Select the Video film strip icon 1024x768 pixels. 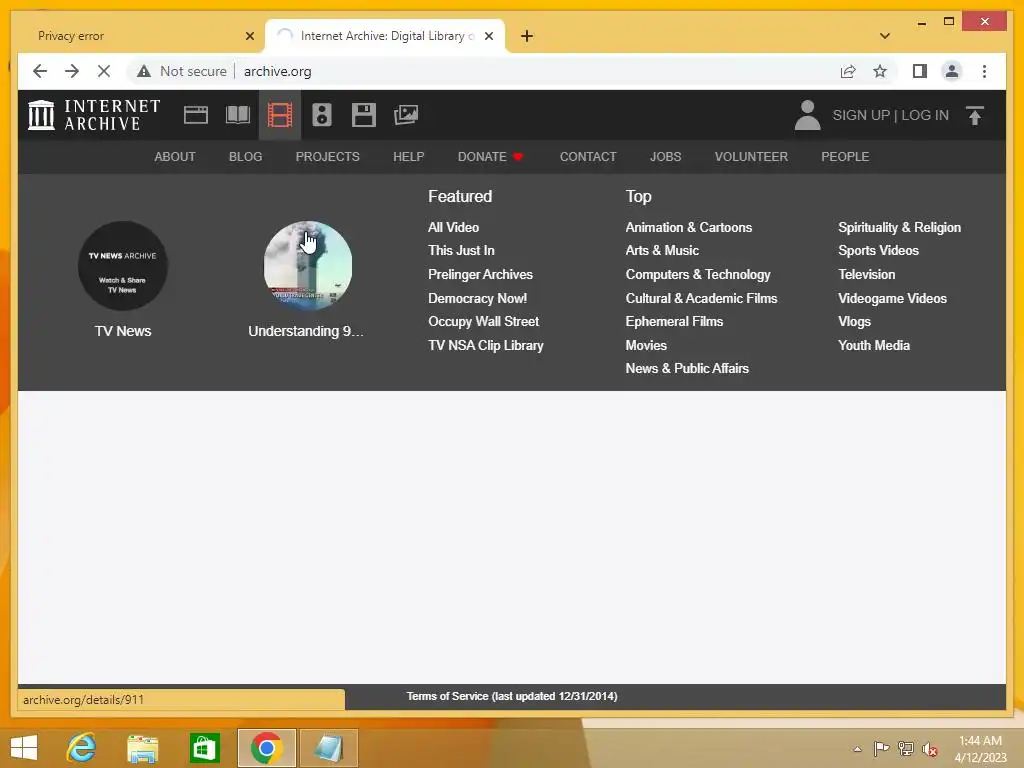(x=280, y=115)
